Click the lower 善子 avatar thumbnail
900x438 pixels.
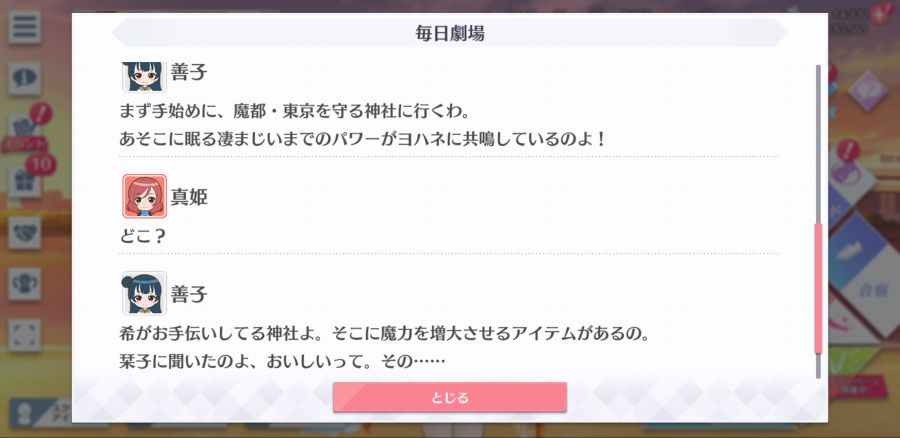(x=145, y=293)
